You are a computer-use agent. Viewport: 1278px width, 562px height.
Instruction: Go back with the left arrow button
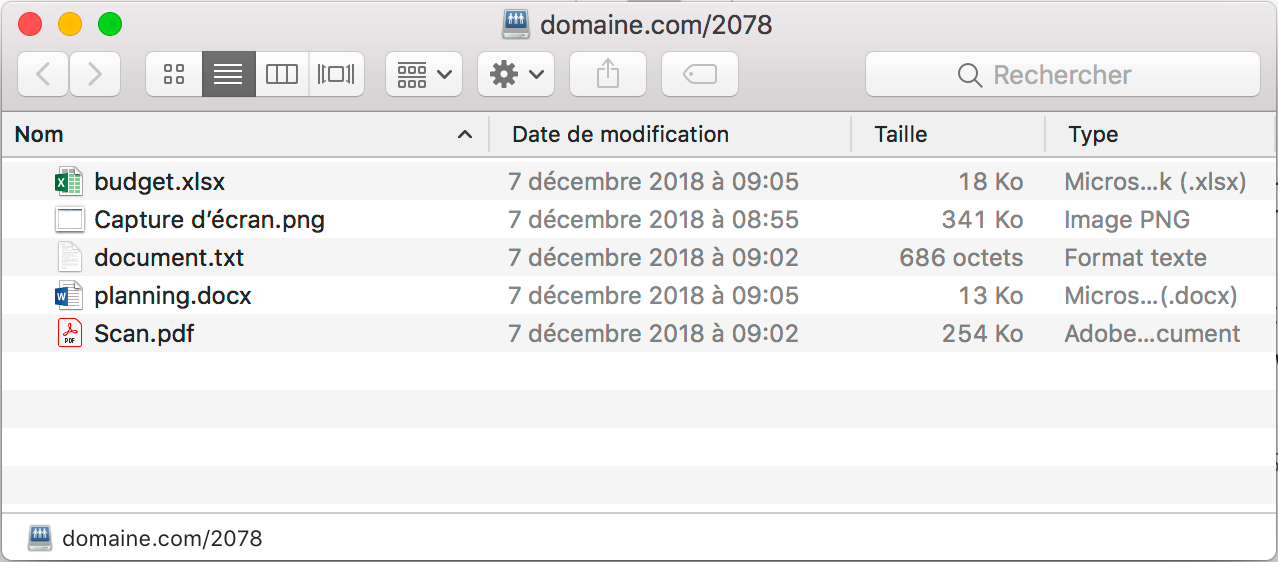[43, 74]
